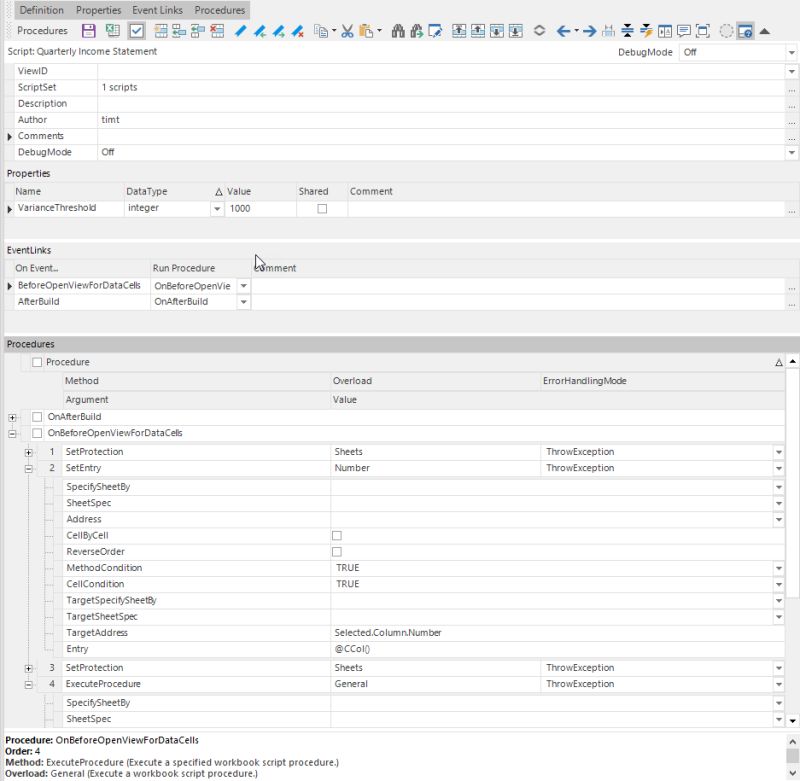Open OnBeforeOpenVie run procedure dropdown
Viewport: 800px width, 781px height.
coord(243,286)
